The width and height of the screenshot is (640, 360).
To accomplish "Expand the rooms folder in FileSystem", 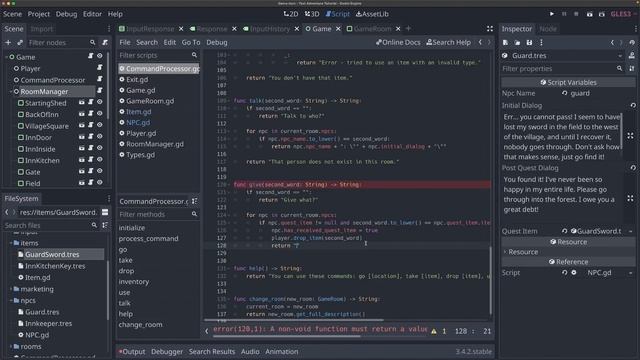I will click(11, 347).
